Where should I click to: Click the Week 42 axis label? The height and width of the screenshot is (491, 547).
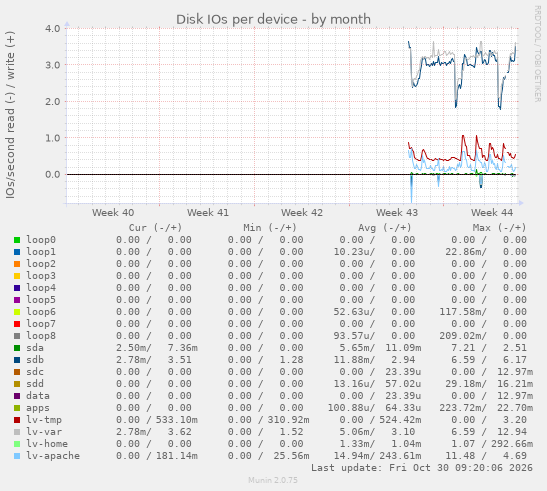coord(302,213)
